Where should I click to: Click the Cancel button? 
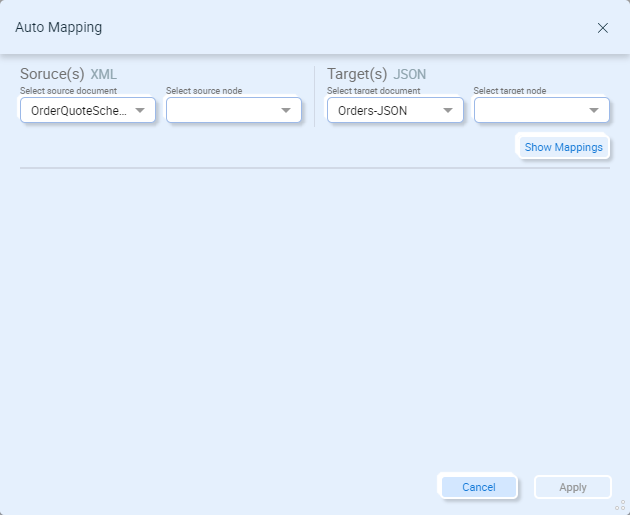pyautogui.click(x=479, y=487)
